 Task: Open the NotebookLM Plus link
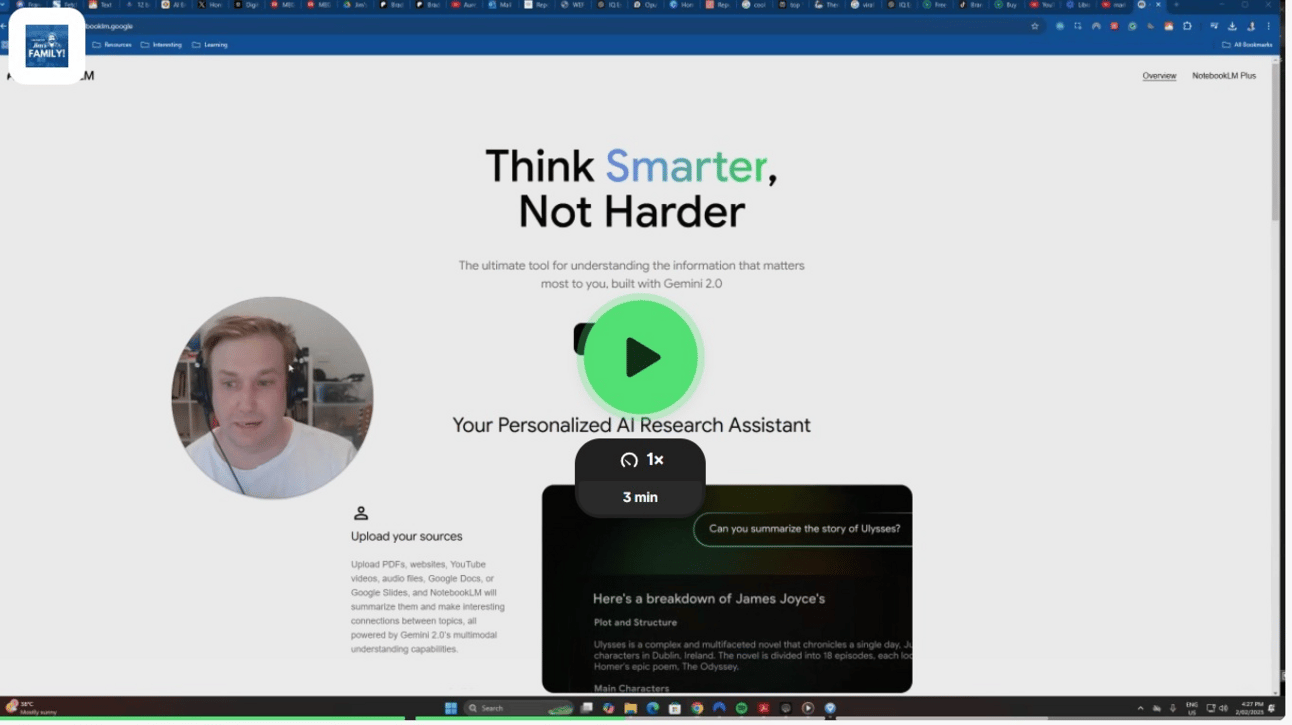1223,76
